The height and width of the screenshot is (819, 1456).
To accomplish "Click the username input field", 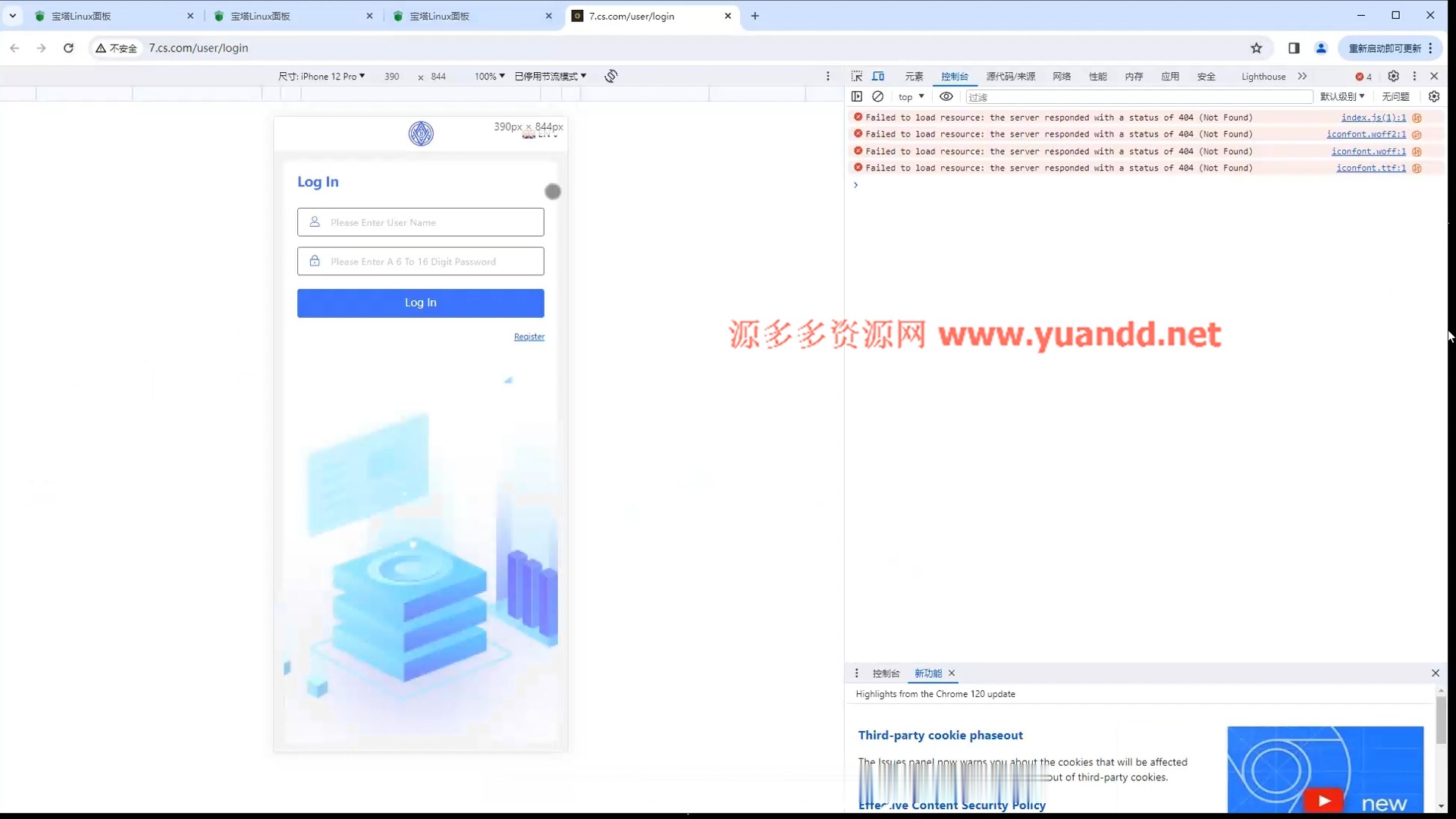I will point(420,222).
